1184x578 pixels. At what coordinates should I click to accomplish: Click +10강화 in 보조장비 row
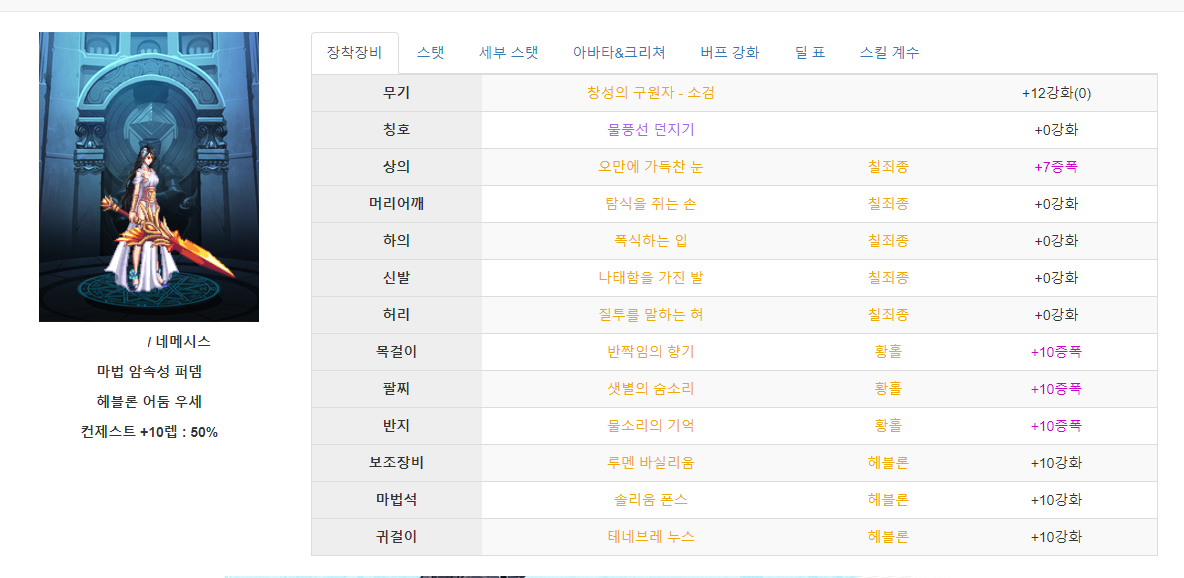coord(1056,463)
